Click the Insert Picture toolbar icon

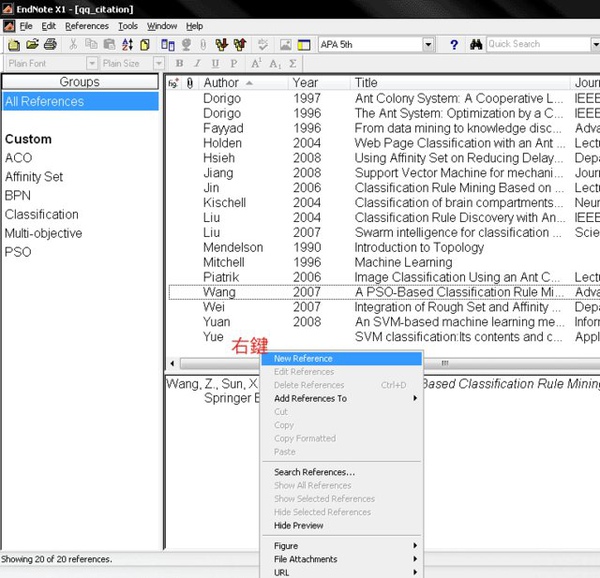(x=285, y=45)
